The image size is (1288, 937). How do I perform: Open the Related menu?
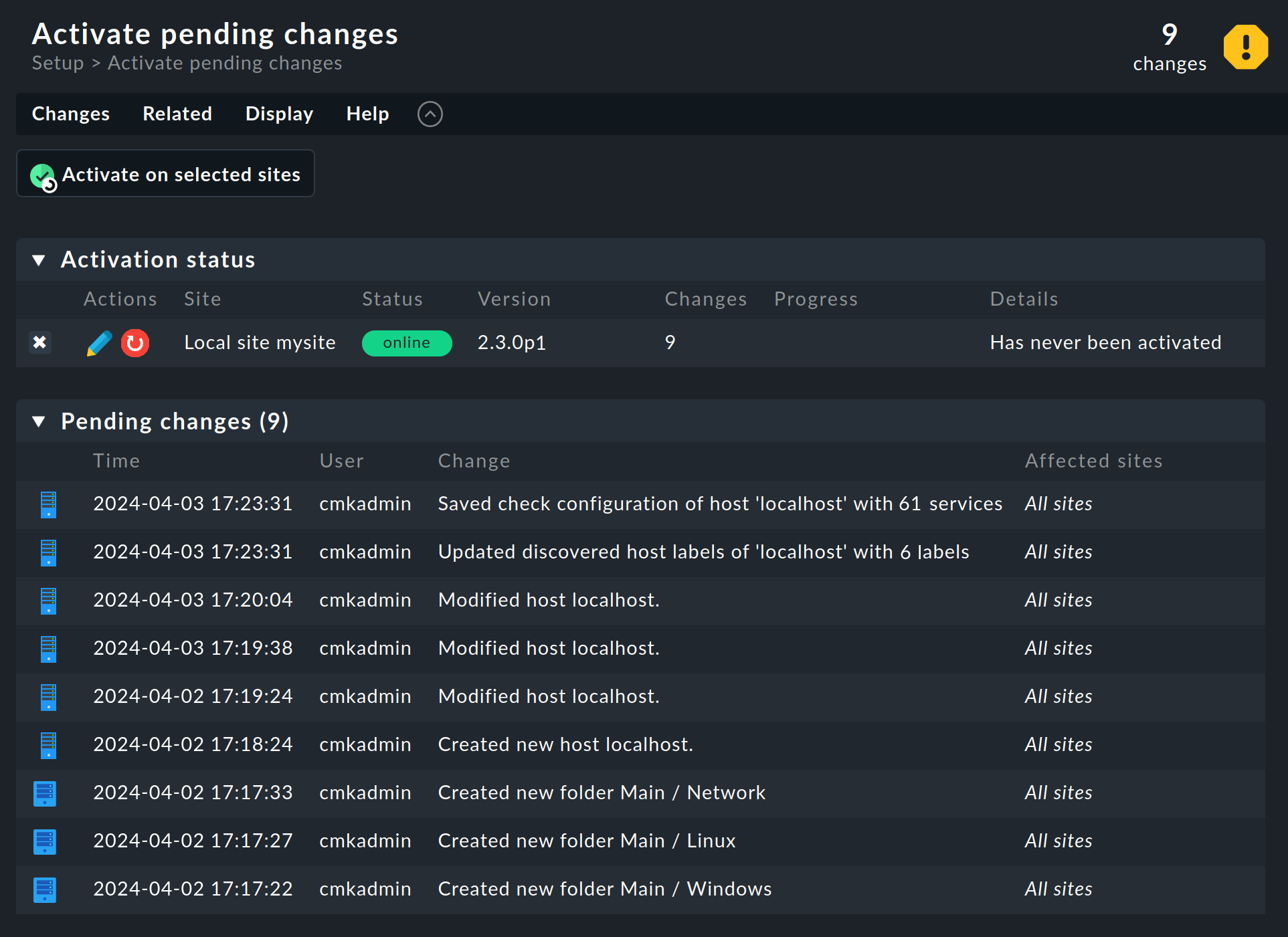coord(177,114)
